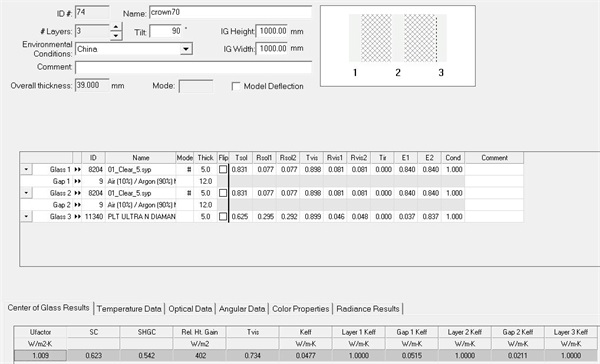
Task: Expand the Glass 1 row dropdown arrow
Action: click(x=26, y=170)
